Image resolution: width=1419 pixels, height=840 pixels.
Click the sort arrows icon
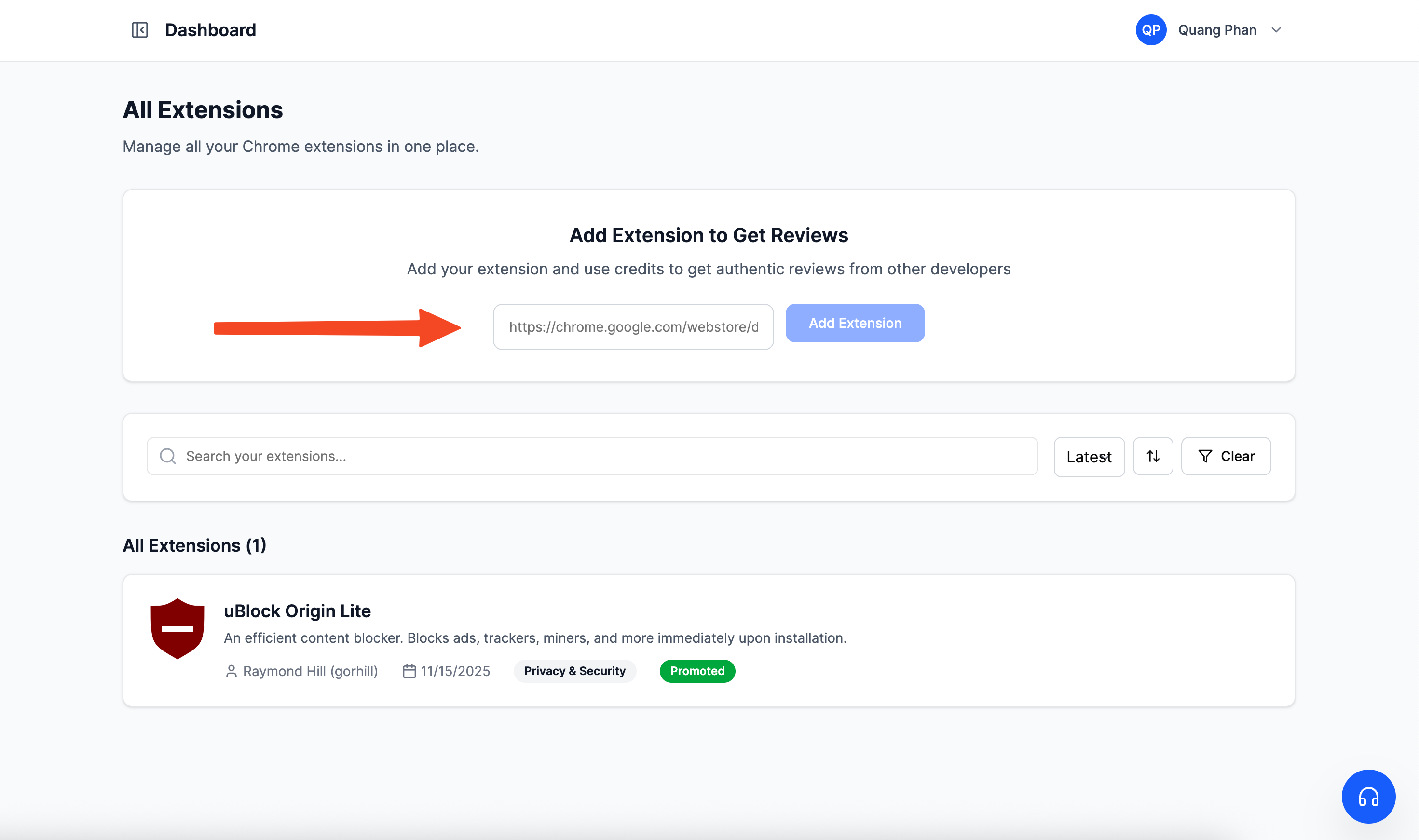(x=1153, y=456)
